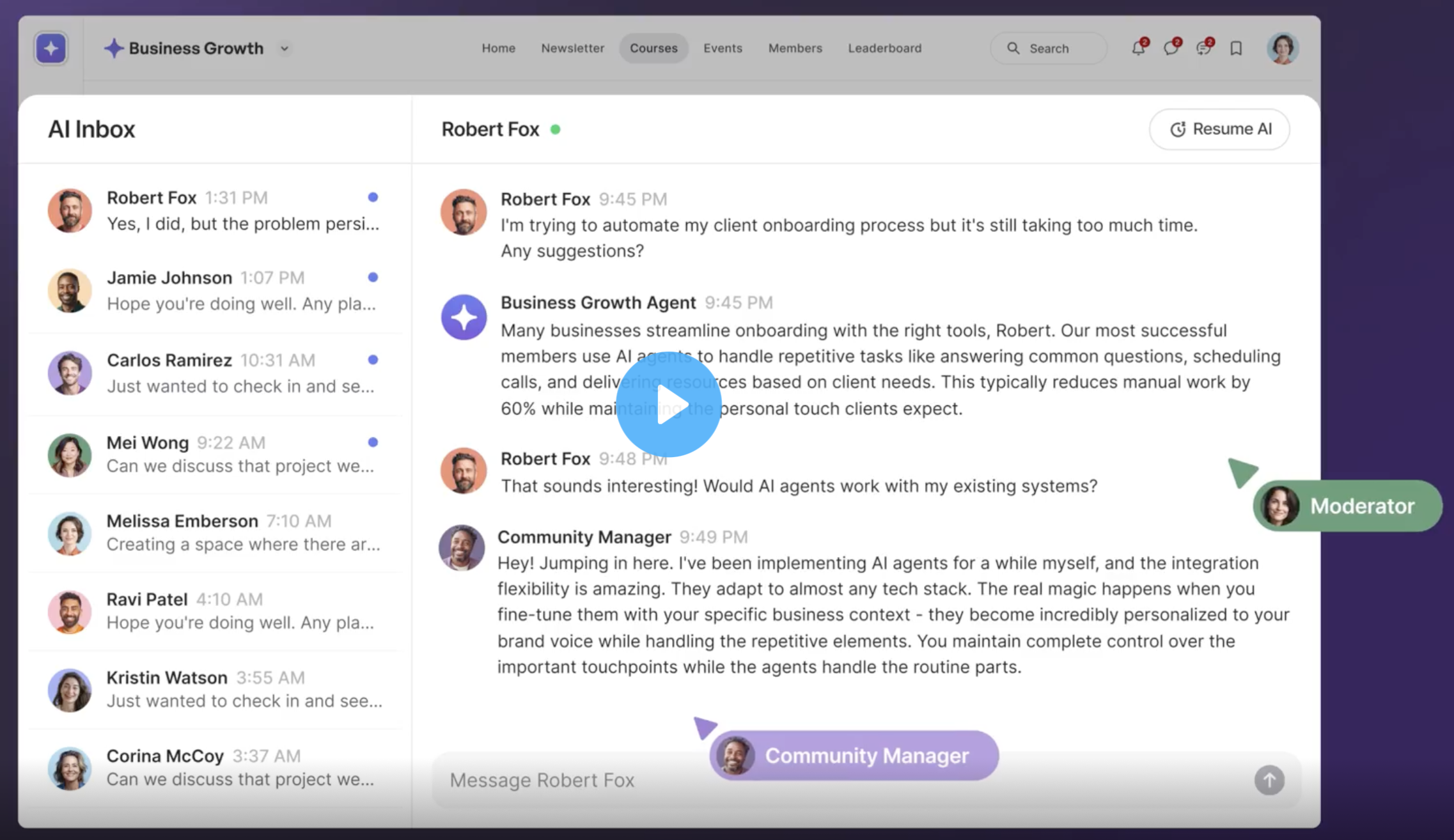Click Robert Fox avatar on 9:48 PM message
Viewport: 1454px width, 840px height.
(464, 471)
